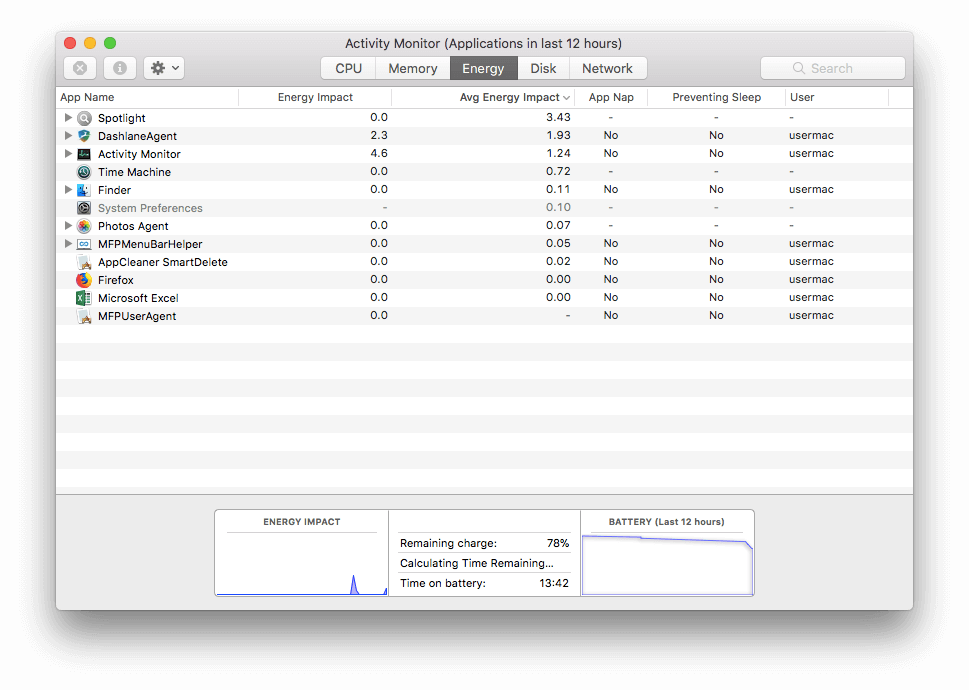Open the Network tab
969x690 pixels.
point(607,68)
